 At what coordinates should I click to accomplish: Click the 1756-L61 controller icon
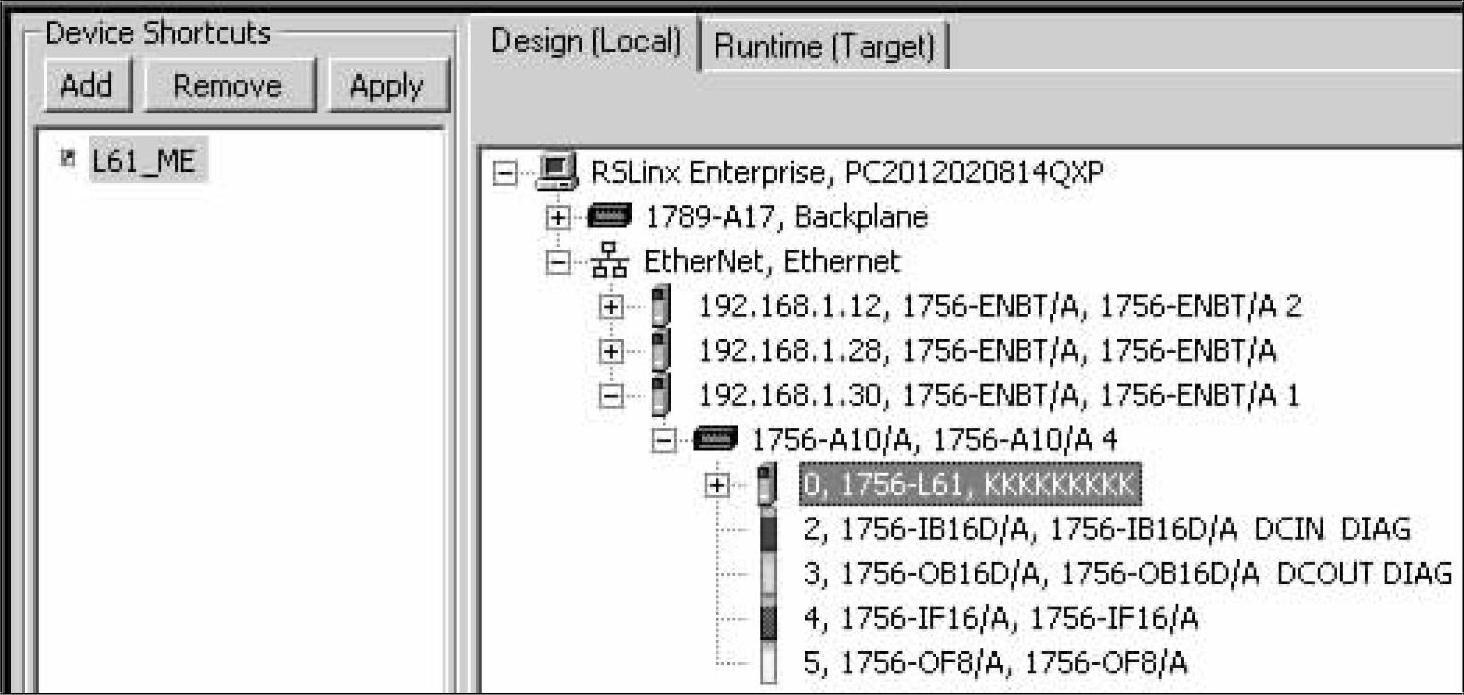pos(767,484)
